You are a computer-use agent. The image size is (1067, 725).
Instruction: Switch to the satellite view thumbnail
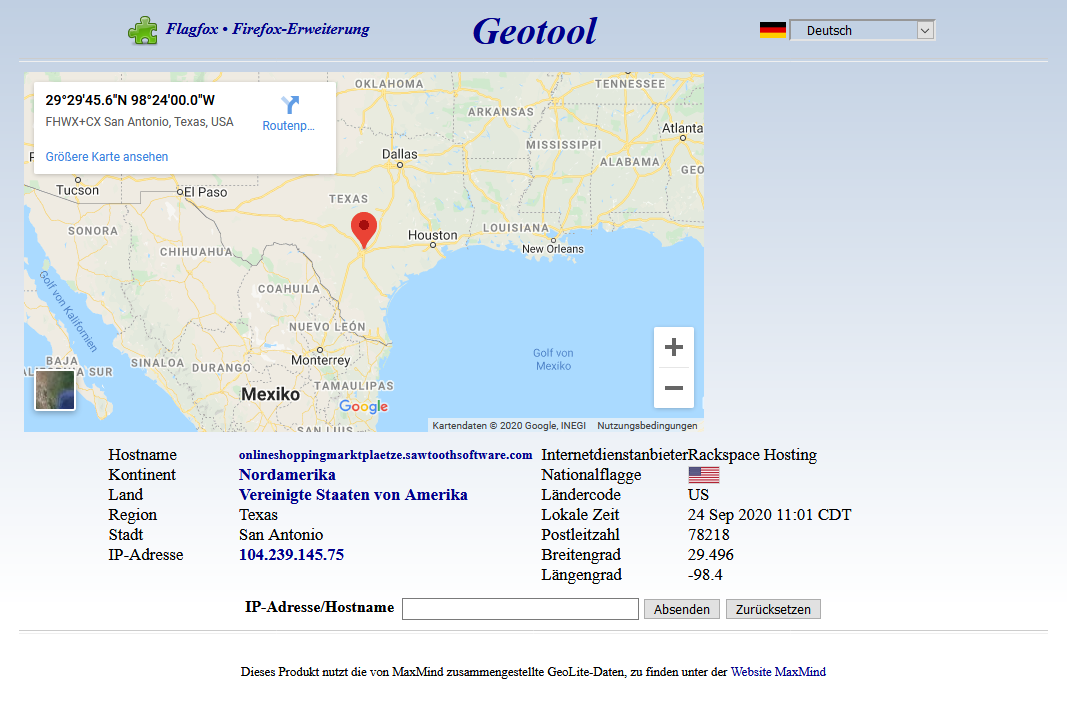point(55,390)
